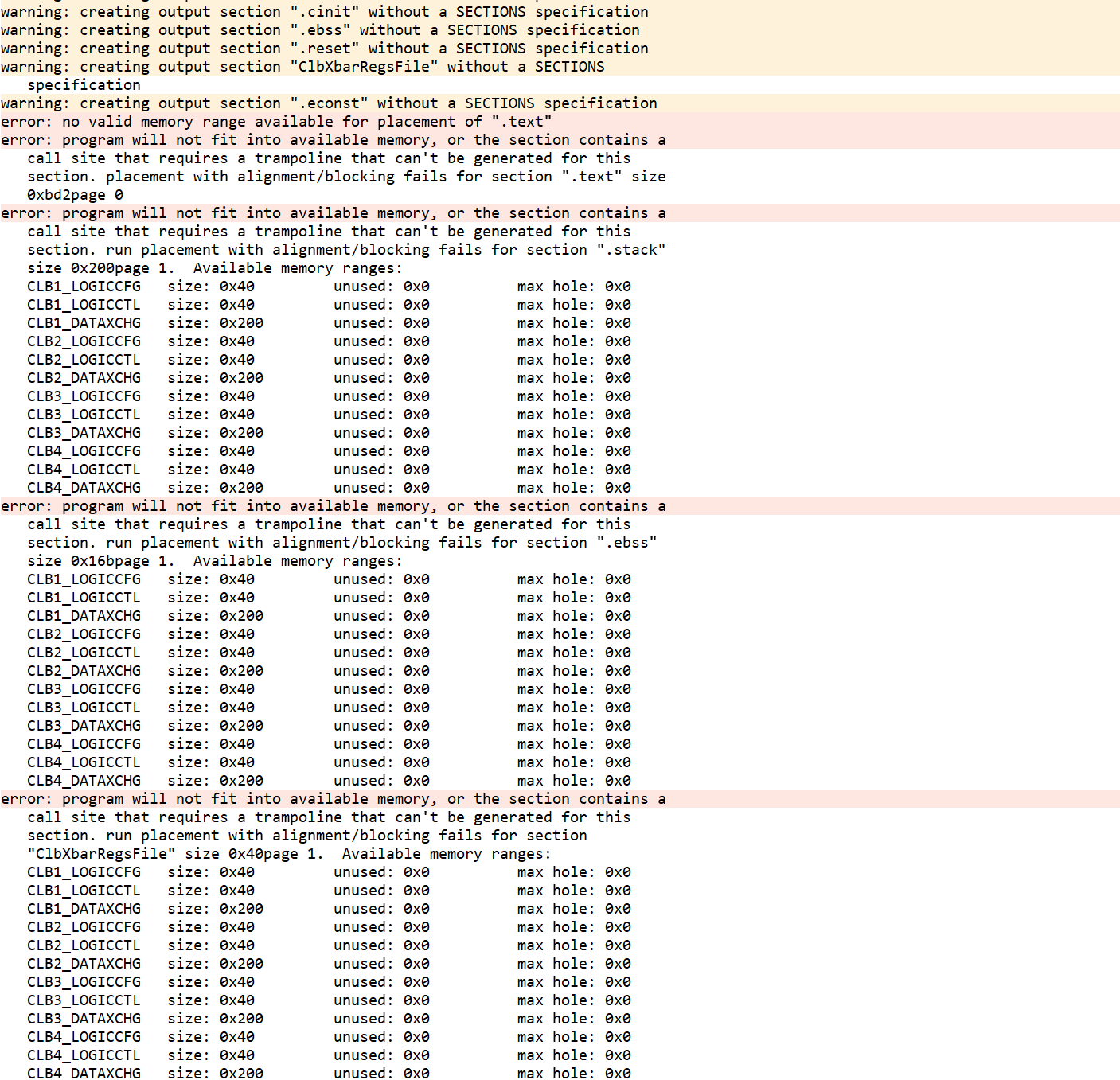The width and height of the screenshot is (1120, 1080).
Task: Click the "0xbd2page 0" size text line
Action: point(75,195)
